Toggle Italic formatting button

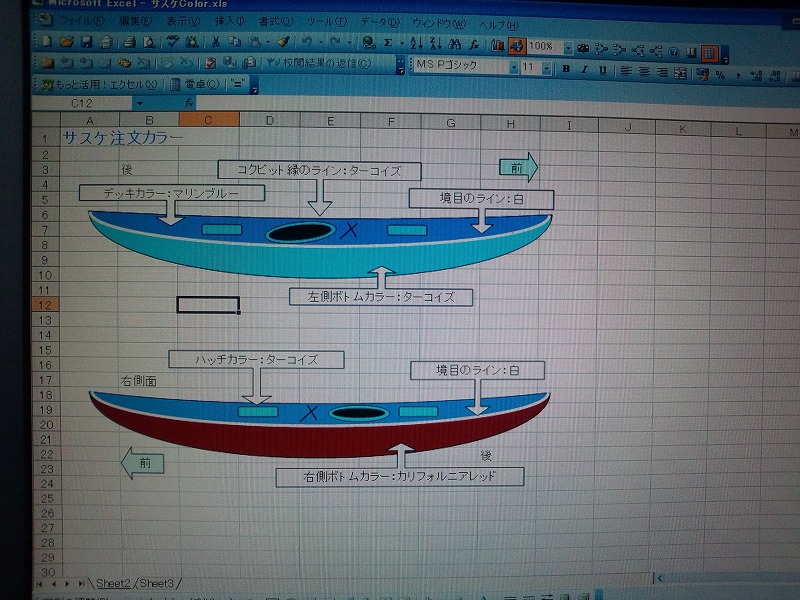[x=584, y=70]
